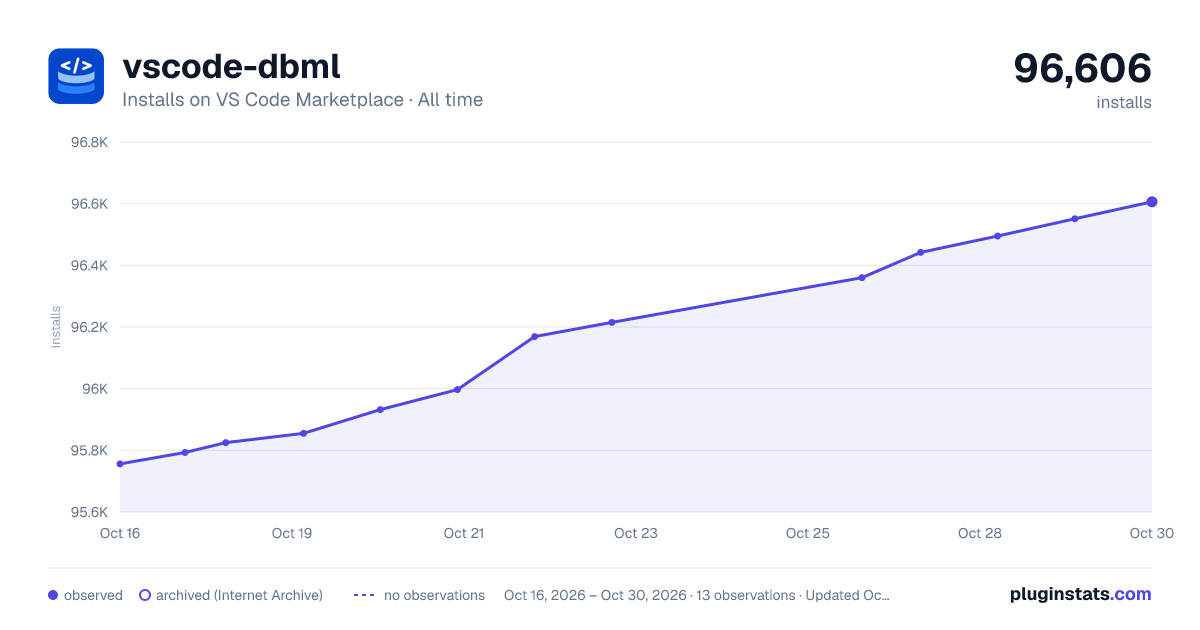The width and height of the screenshot is (1200, 630).
Task: Click the Oct 25 x-axis label
Action: (x=808, y=533)
